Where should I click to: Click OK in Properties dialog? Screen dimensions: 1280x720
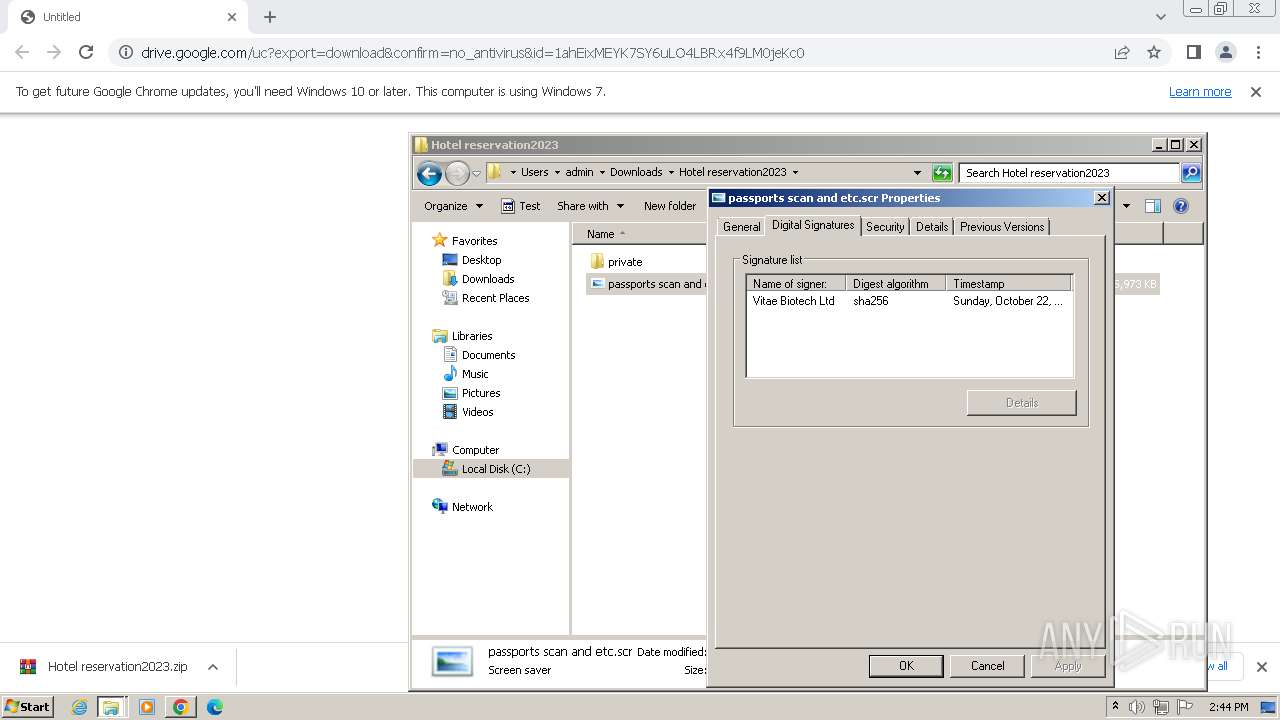pyautogui.click(x=906, y=666)
